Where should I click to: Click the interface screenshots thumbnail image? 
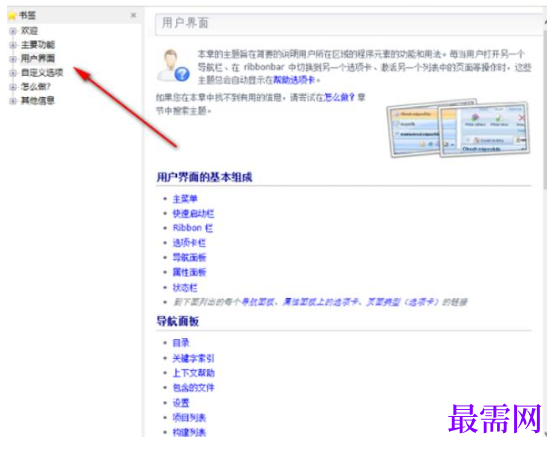pyautogui.click(x=458, y=128)
